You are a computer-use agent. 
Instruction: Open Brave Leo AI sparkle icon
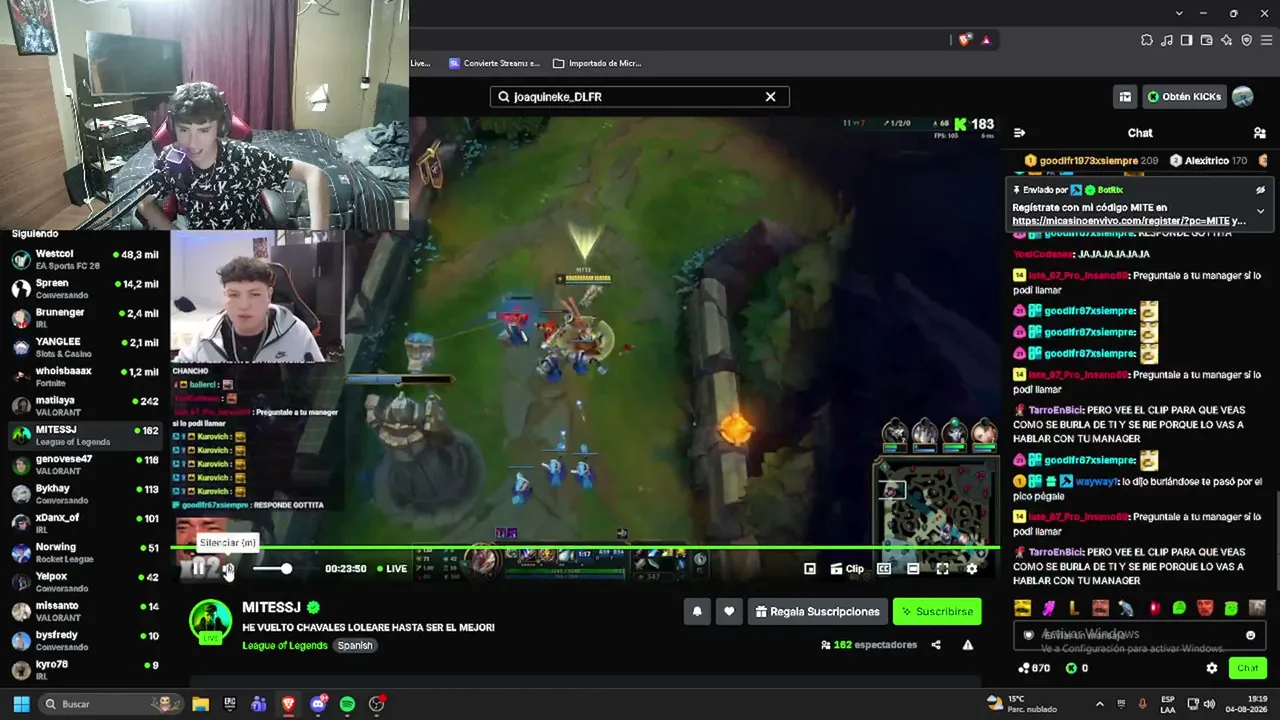point(1227,40)
